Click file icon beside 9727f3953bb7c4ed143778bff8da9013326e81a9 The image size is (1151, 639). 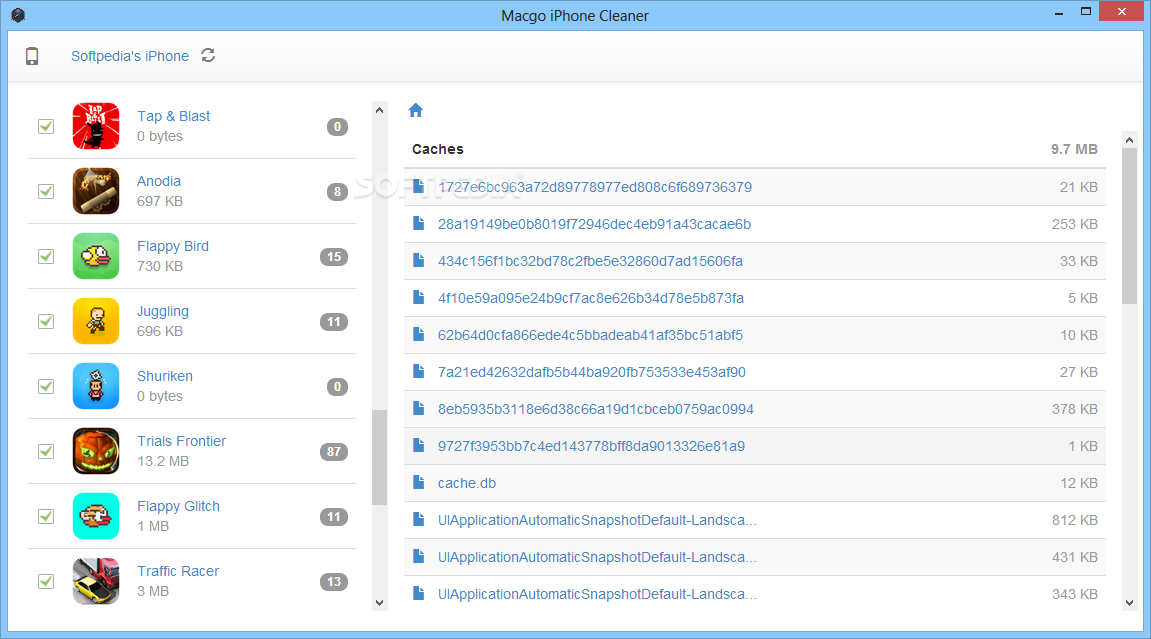pyautogui.click(x=418, y=445)
